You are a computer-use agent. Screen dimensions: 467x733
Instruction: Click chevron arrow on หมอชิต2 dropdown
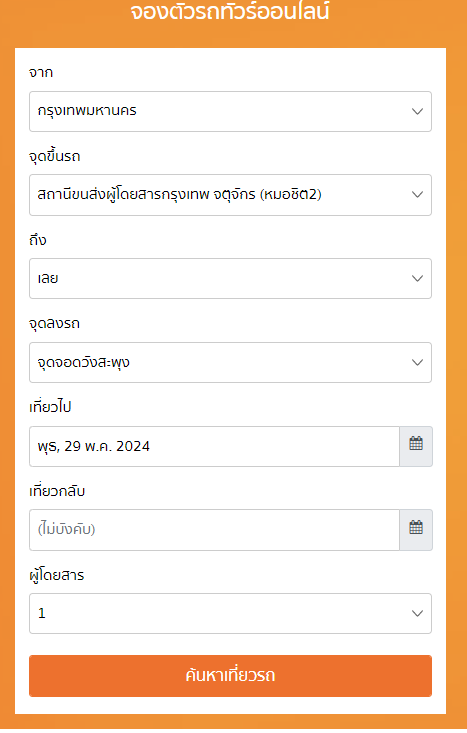coord(417,194)
